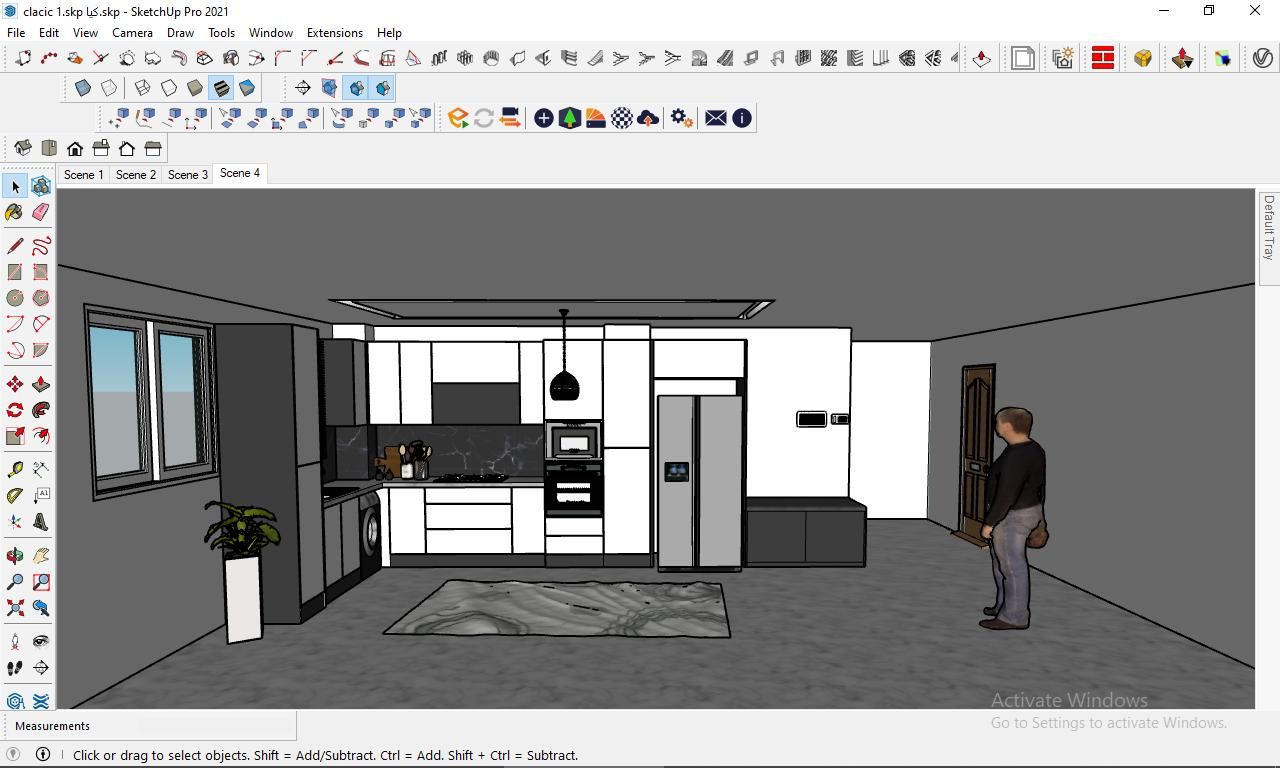Image resolution: width=1280 pixels, height=768 pixels.
Task: Select the Look Around eye tool
Action: click(x=41, y=641)
